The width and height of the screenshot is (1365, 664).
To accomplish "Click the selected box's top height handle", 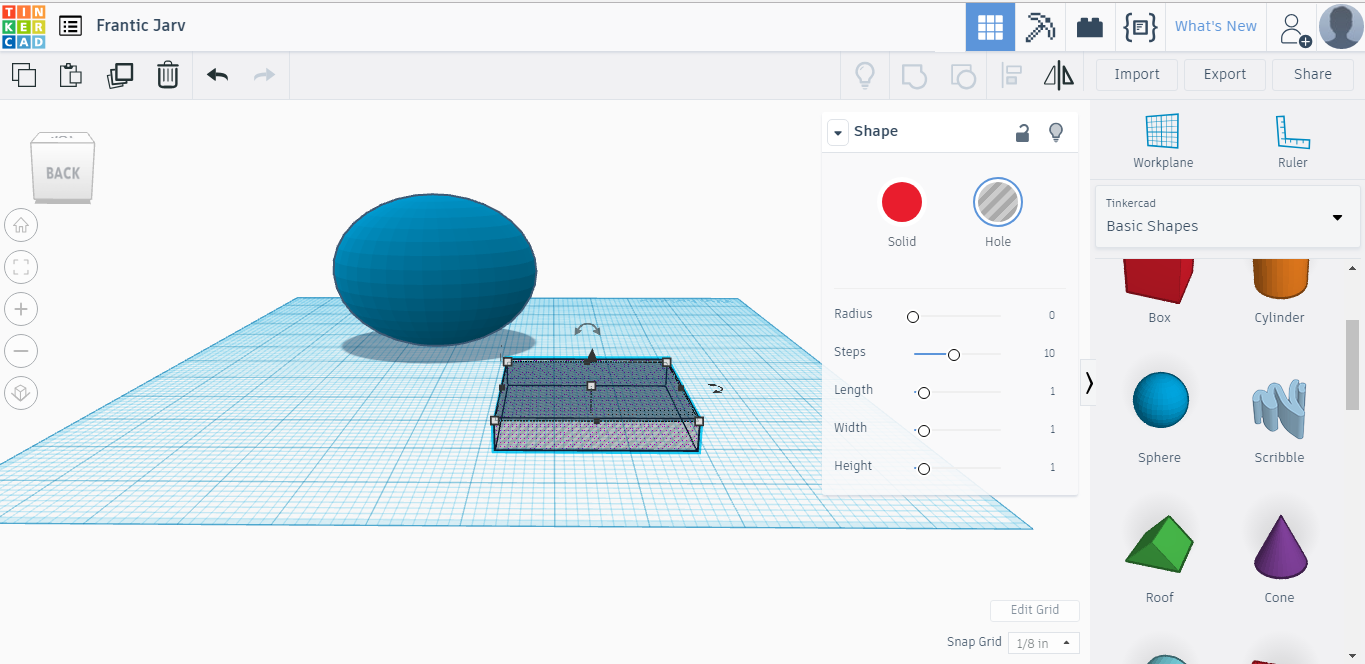I will [591, 356].
